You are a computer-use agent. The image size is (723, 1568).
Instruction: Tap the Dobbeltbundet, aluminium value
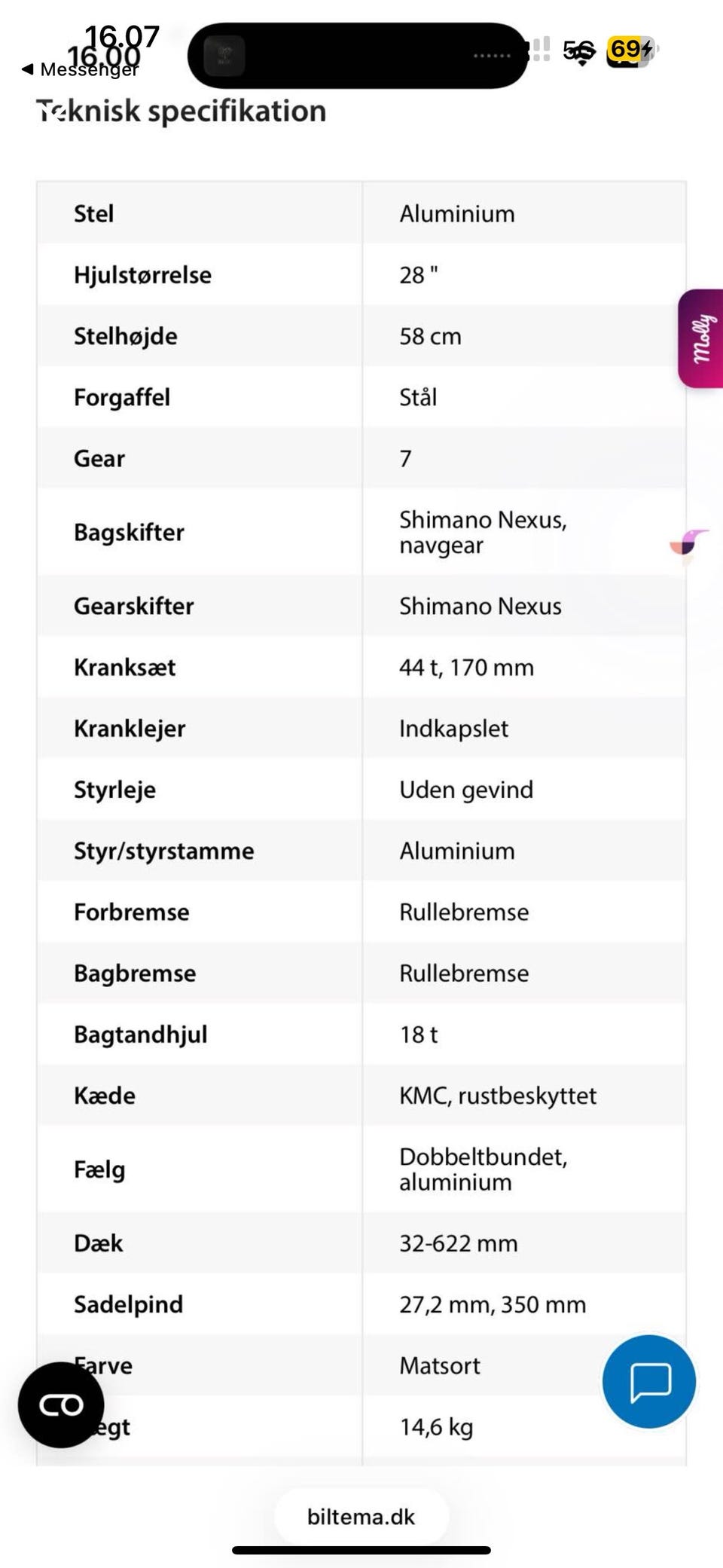pos(483,1169)
